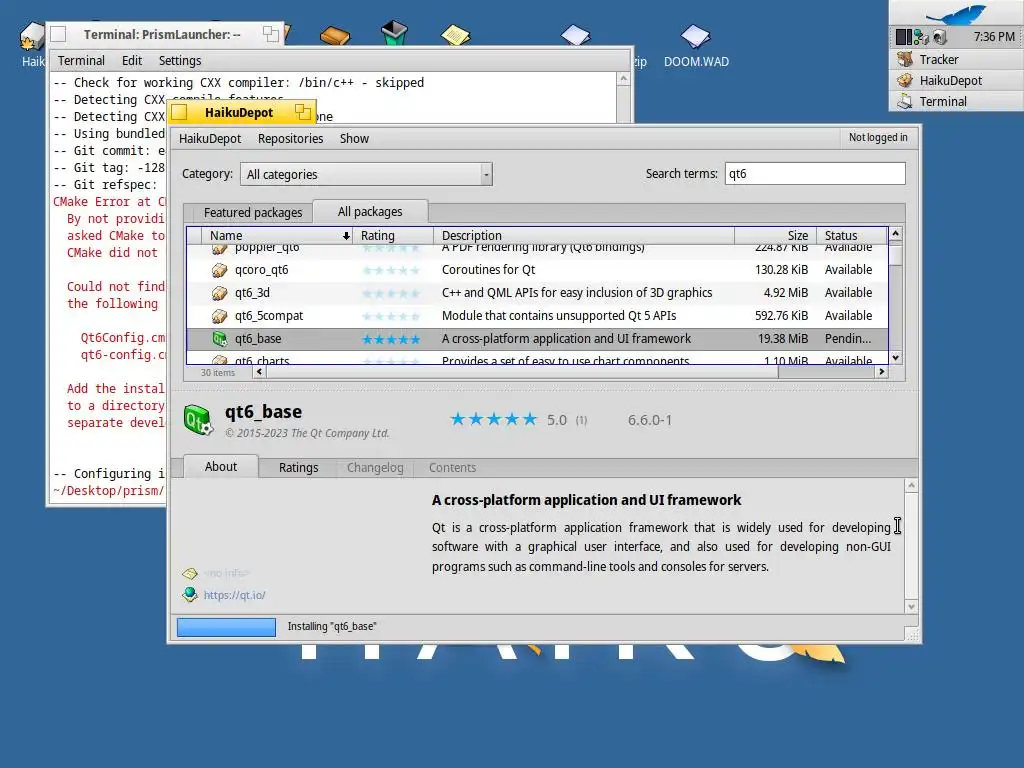Open the https://qt.io/ link
This screenshot has width=1024, height=768.
[x=234, y=595]
